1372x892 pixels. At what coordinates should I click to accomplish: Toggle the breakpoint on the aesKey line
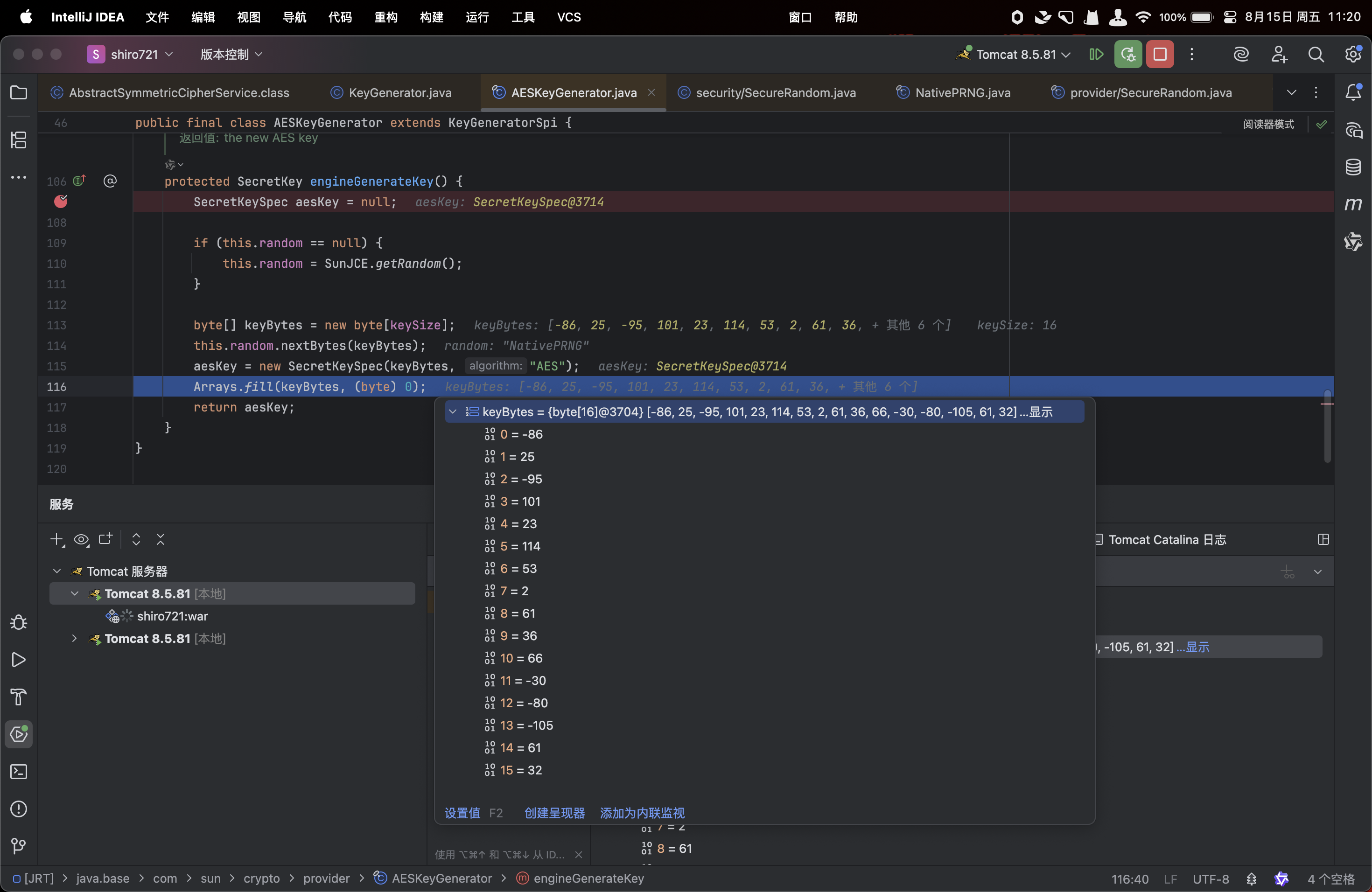point(61,202)
